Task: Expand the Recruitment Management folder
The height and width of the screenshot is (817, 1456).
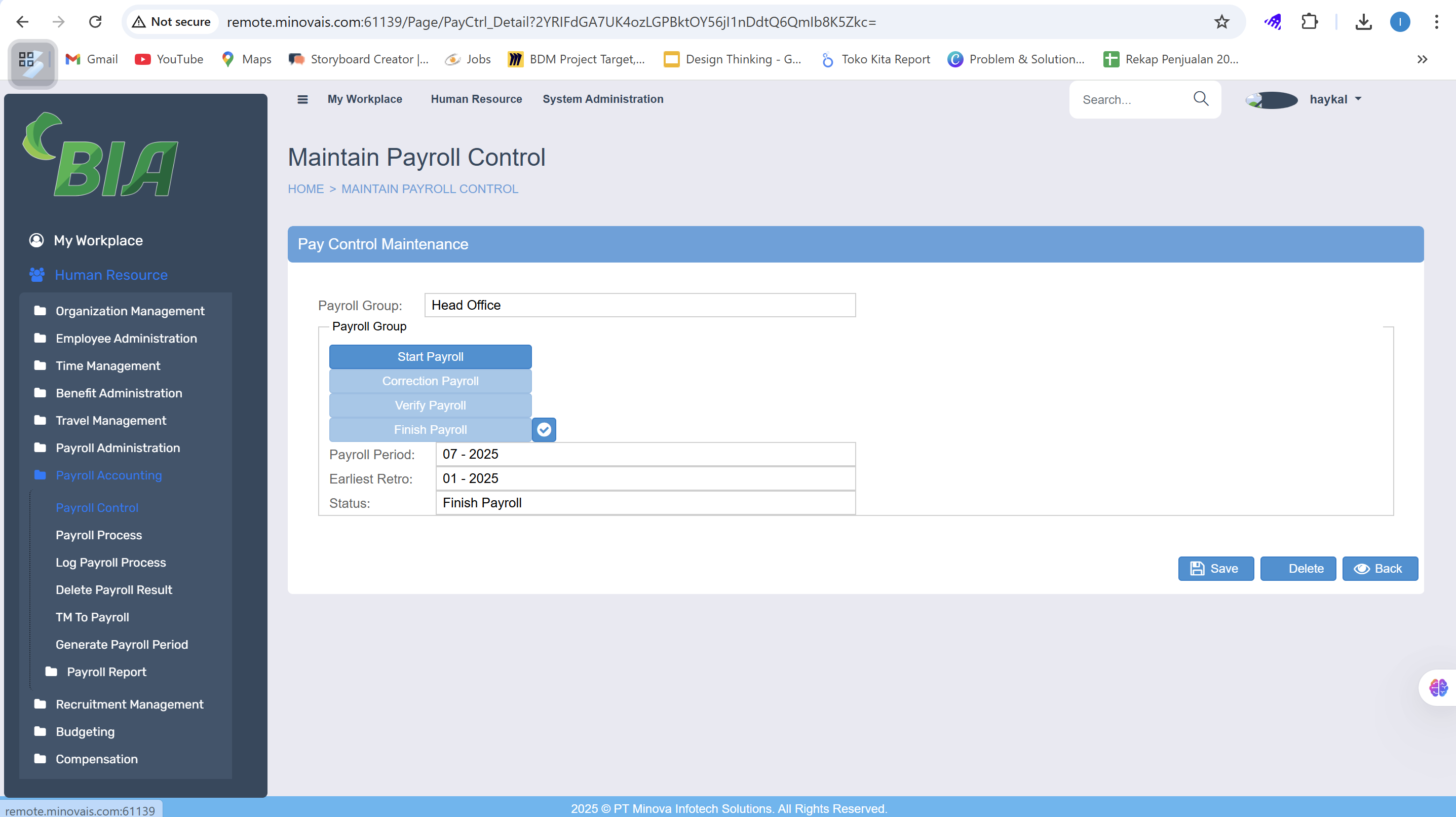Action: point(129,704)
